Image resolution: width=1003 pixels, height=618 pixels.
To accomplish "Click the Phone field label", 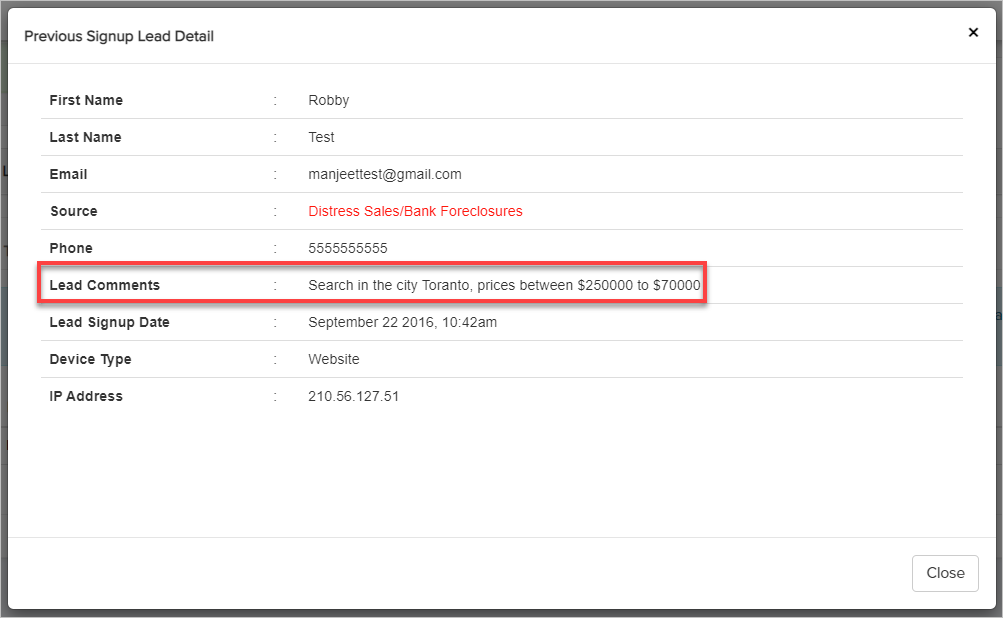I will coord(70,248).
